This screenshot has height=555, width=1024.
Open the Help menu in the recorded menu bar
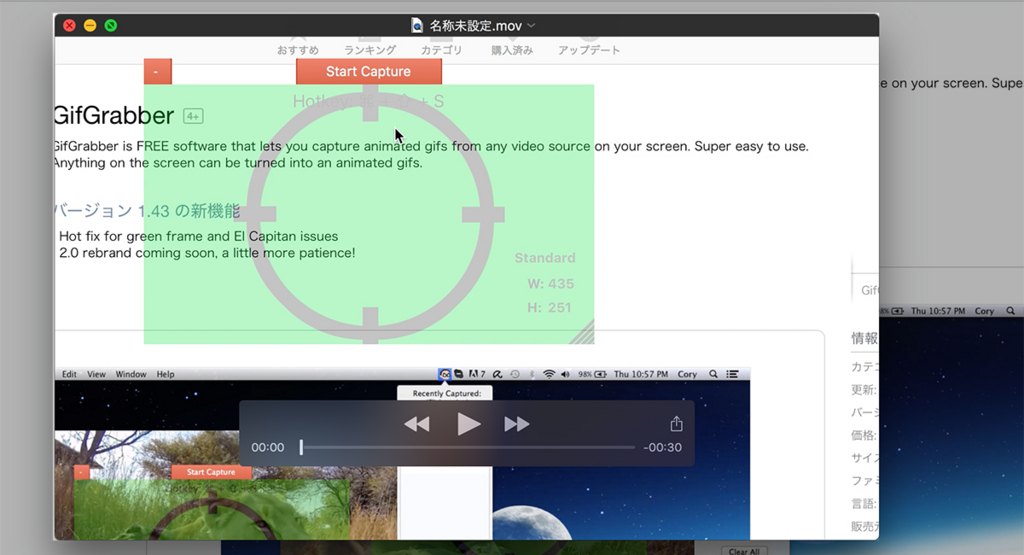point(165,374)
